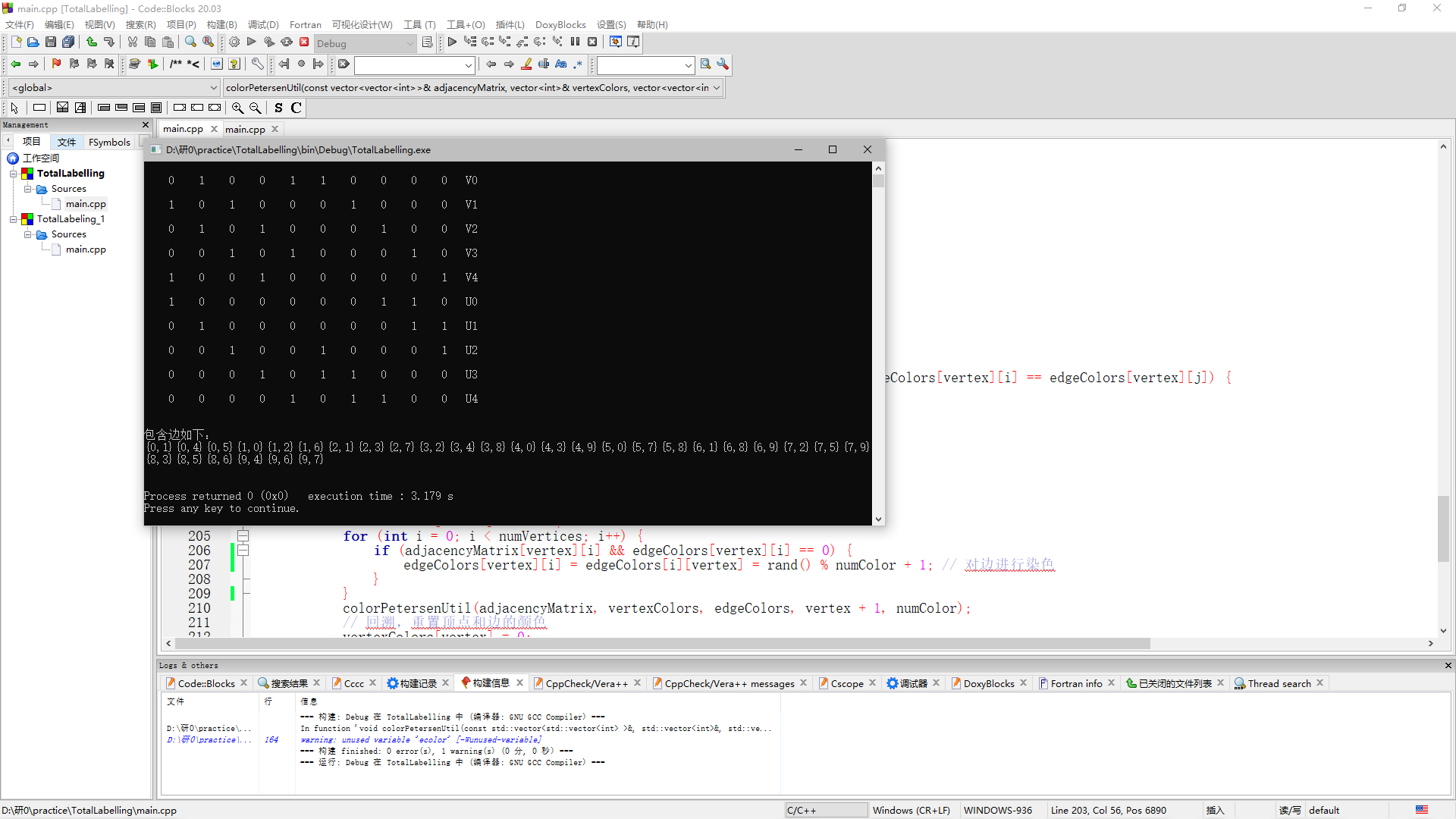
Task: Click the unused variable warning line in build messages
Action: click(x=421, y=739)
